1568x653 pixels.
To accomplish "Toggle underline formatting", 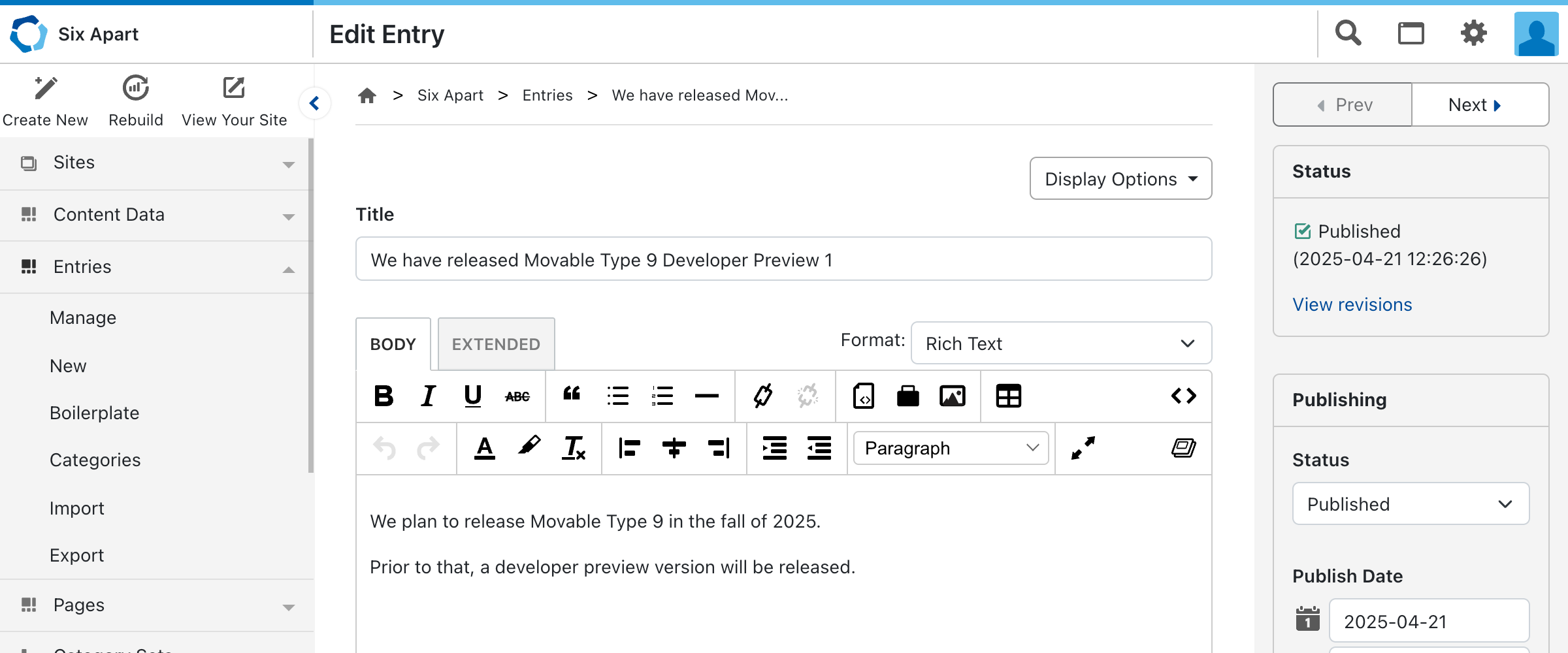I will coord(472,396).
